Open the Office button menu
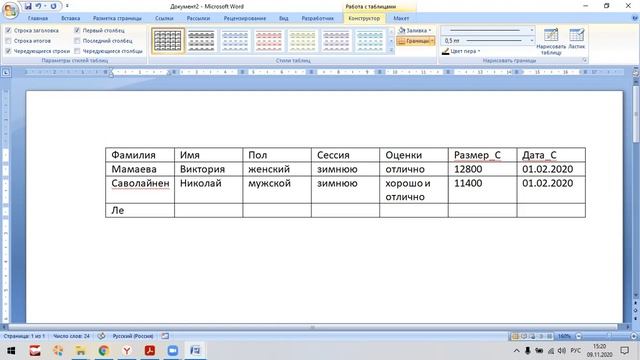640x360 pixels. click(10, 10)
